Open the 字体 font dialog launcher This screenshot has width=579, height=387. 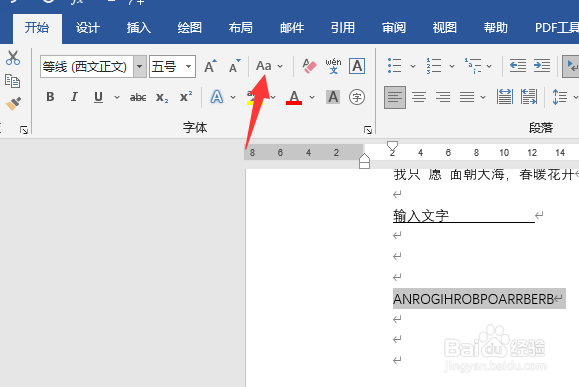click(x=368, y=130)
